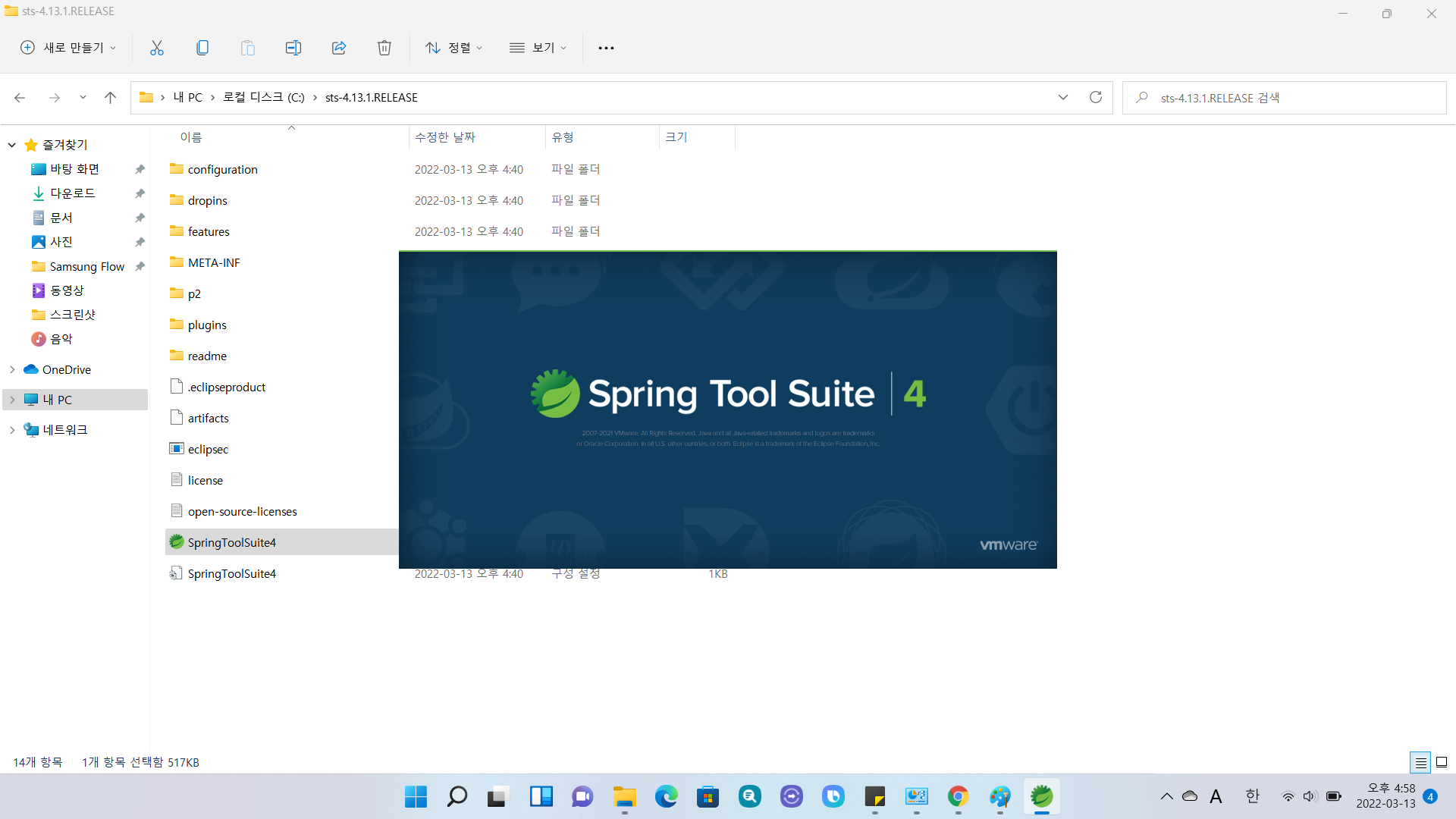Click the Cut scissors icon in toolbar
This screenshot has width=1456, height=819.
pos(157,48)
